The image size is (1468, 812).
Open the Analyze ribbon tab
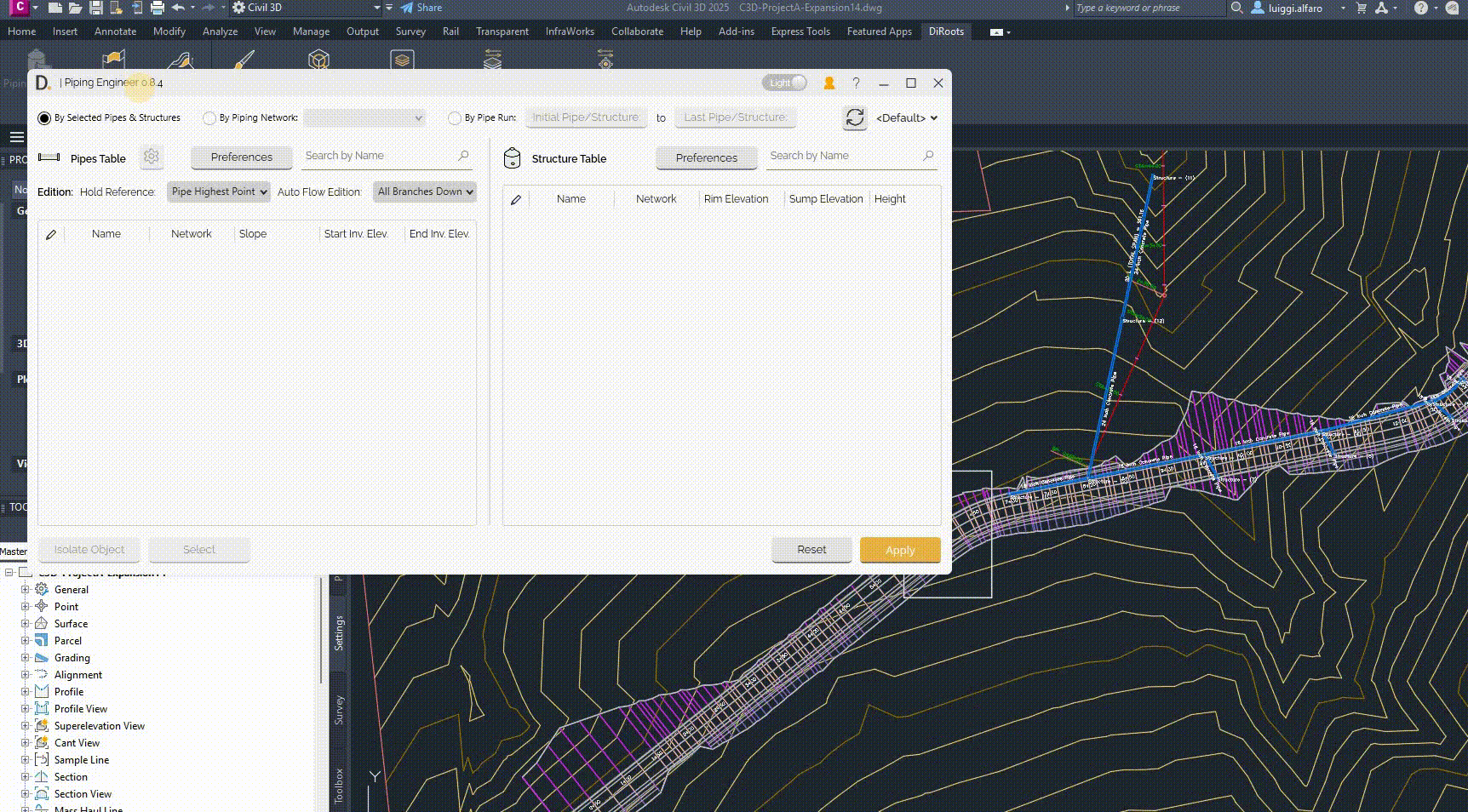pyautogui.click(x=220, y=31)
